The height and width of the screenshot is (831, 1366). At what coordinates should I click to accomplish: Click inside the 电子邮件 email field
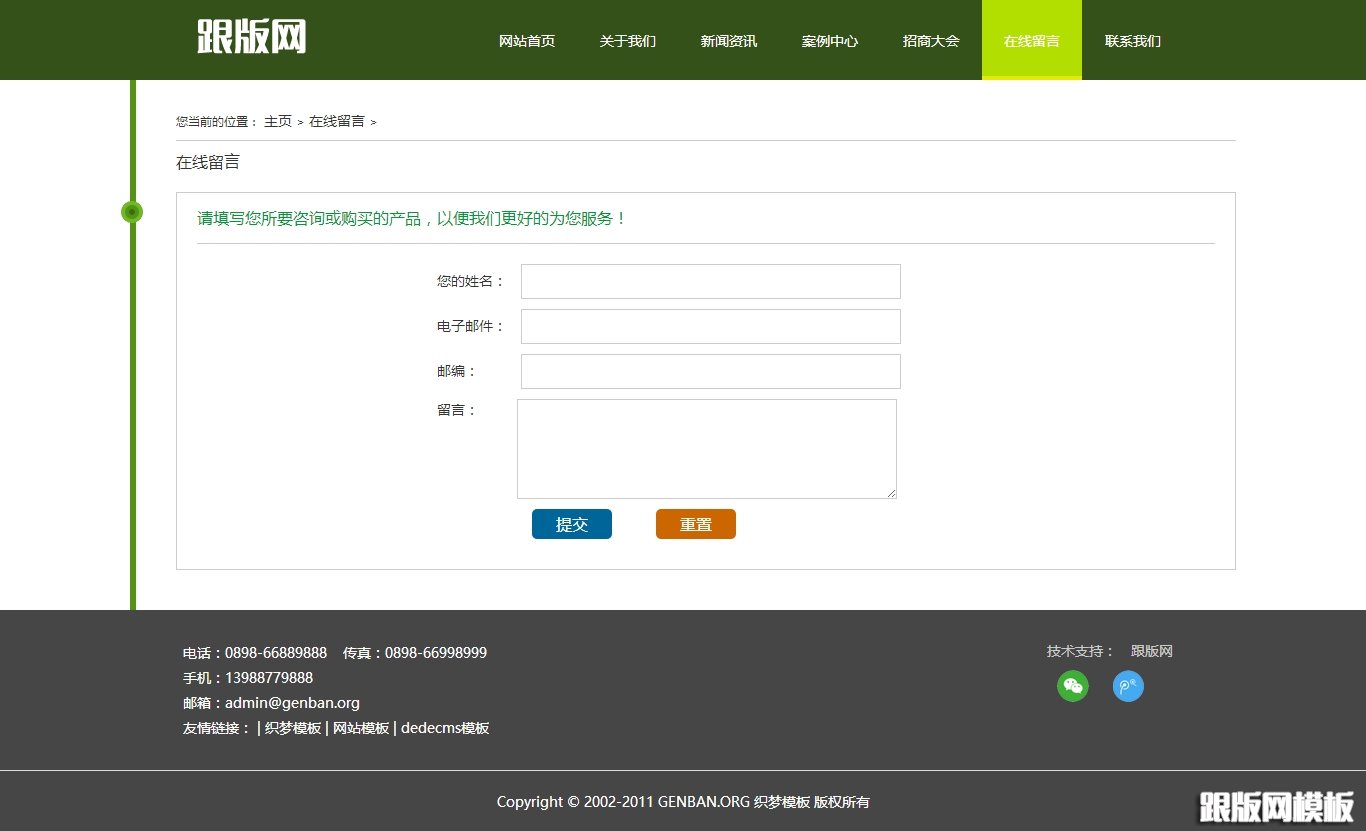tap(710, 326)
